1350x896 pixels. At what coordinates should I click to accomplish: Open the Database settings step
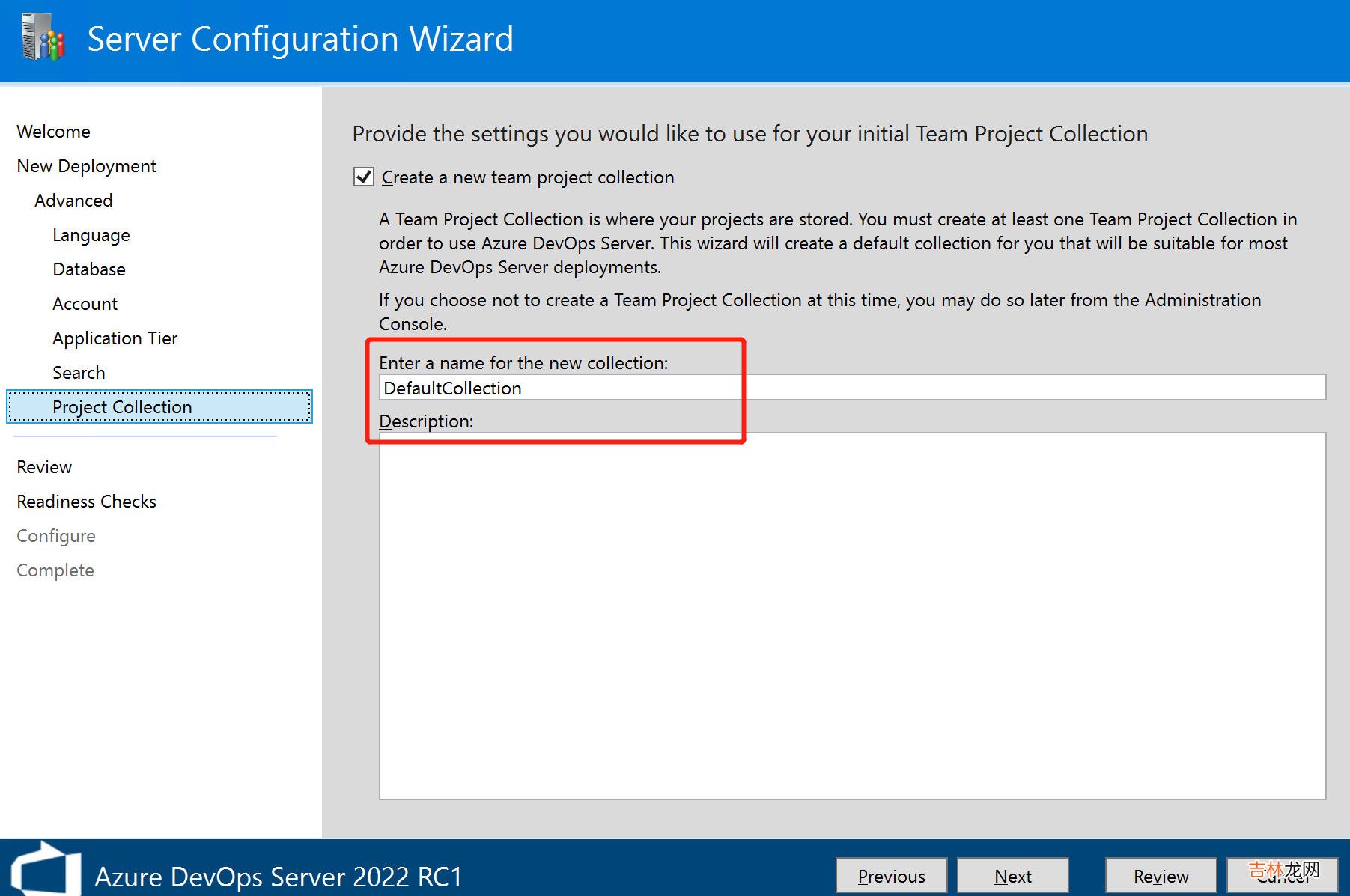click(x=88, y=269)
